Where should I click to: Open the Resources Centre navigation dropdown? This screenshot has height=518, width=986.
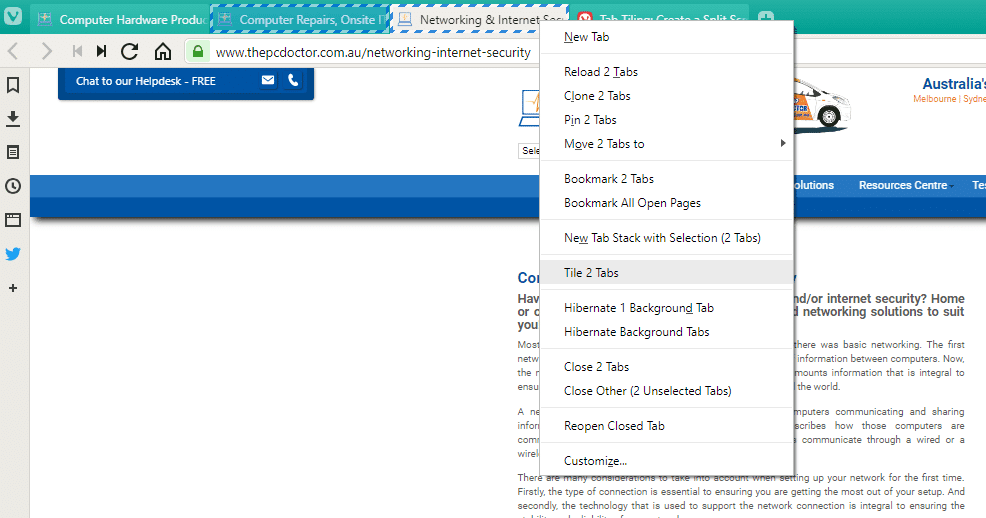pyautogui.click(x=903, y=185)
